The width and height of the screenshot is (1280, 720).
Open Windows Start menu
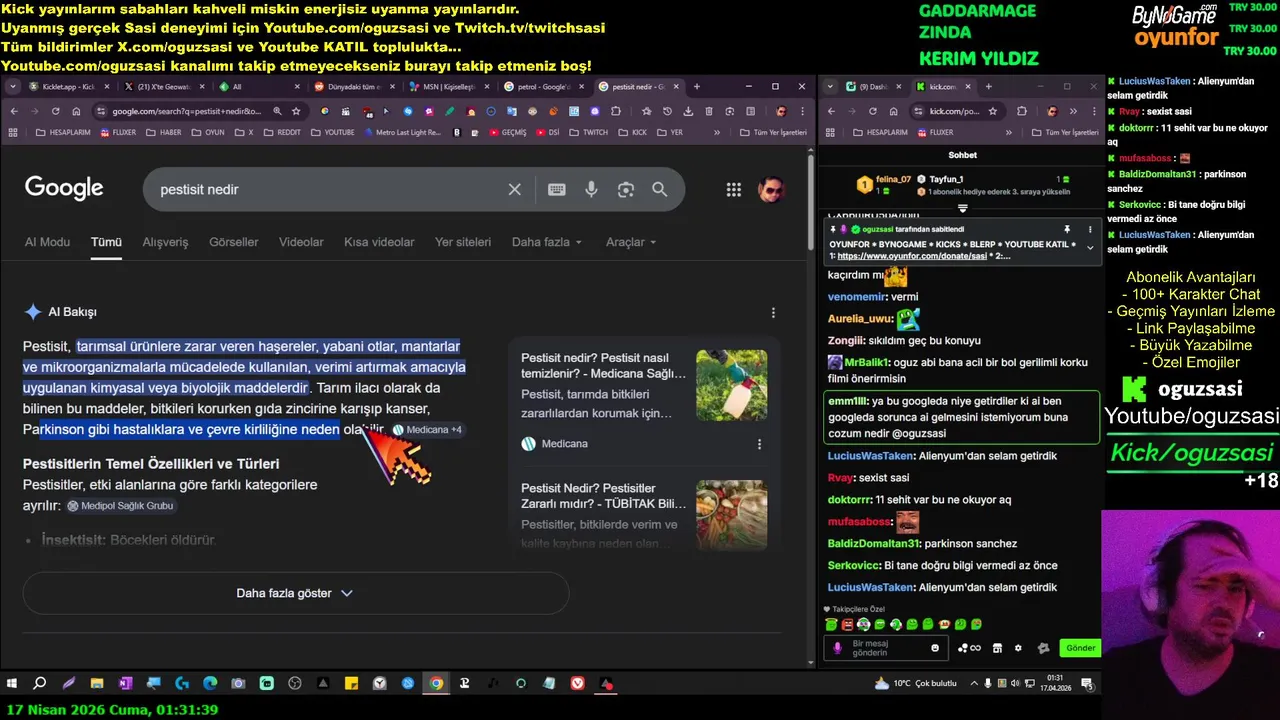(x=12, y=684)
